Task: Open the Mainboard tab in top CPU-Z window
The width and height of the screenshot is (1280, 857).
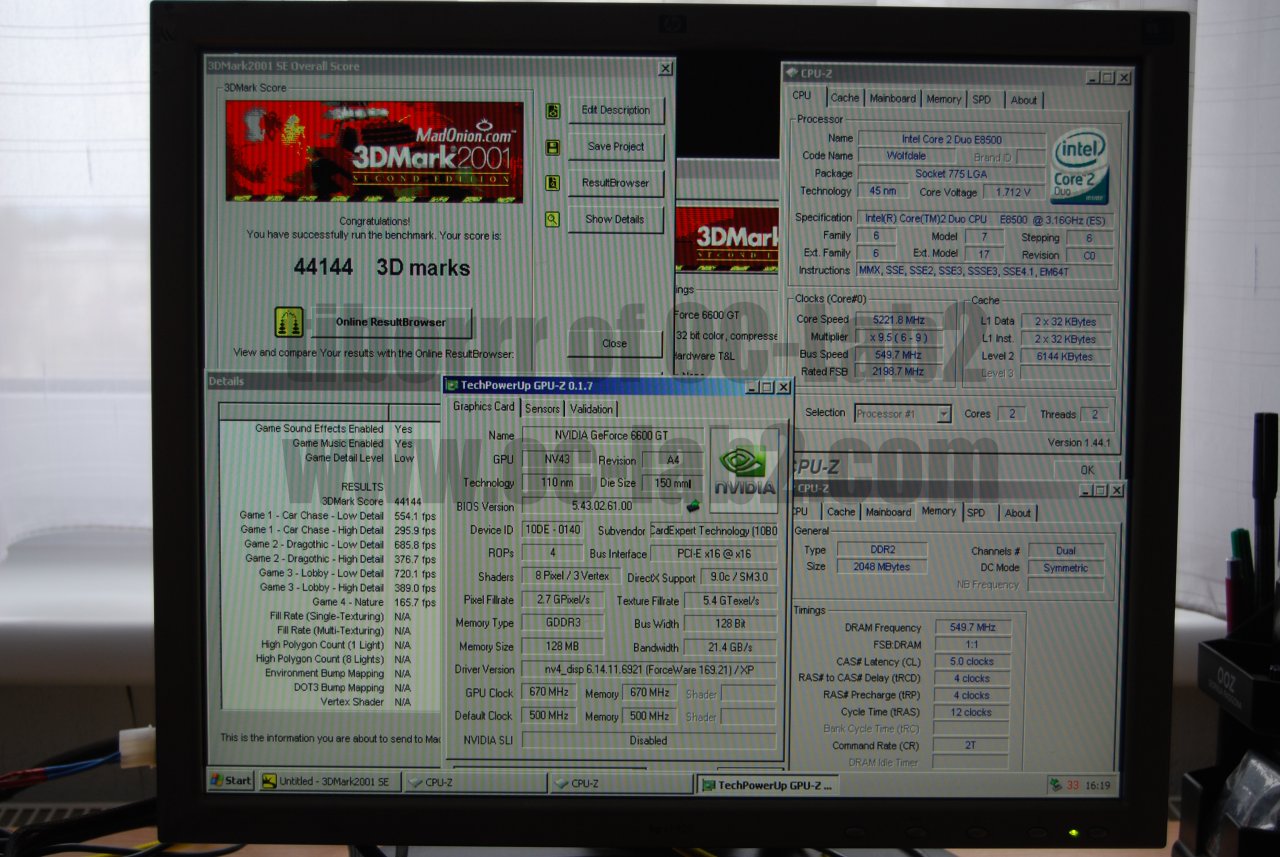Action: click(892, 98)
